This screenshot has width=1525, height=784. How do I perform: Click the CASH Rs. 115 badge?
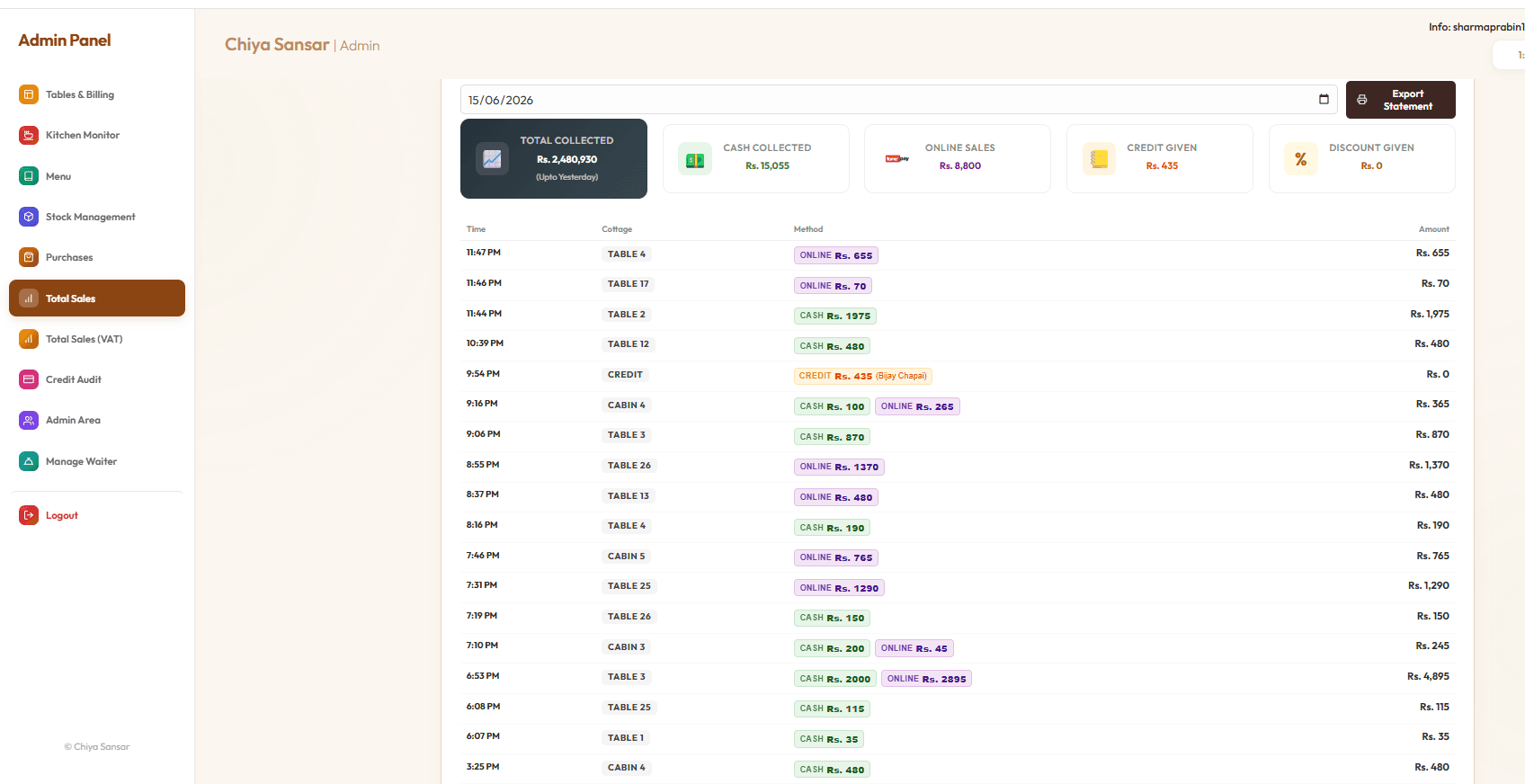pyautogui.click(x=832, y=708)
